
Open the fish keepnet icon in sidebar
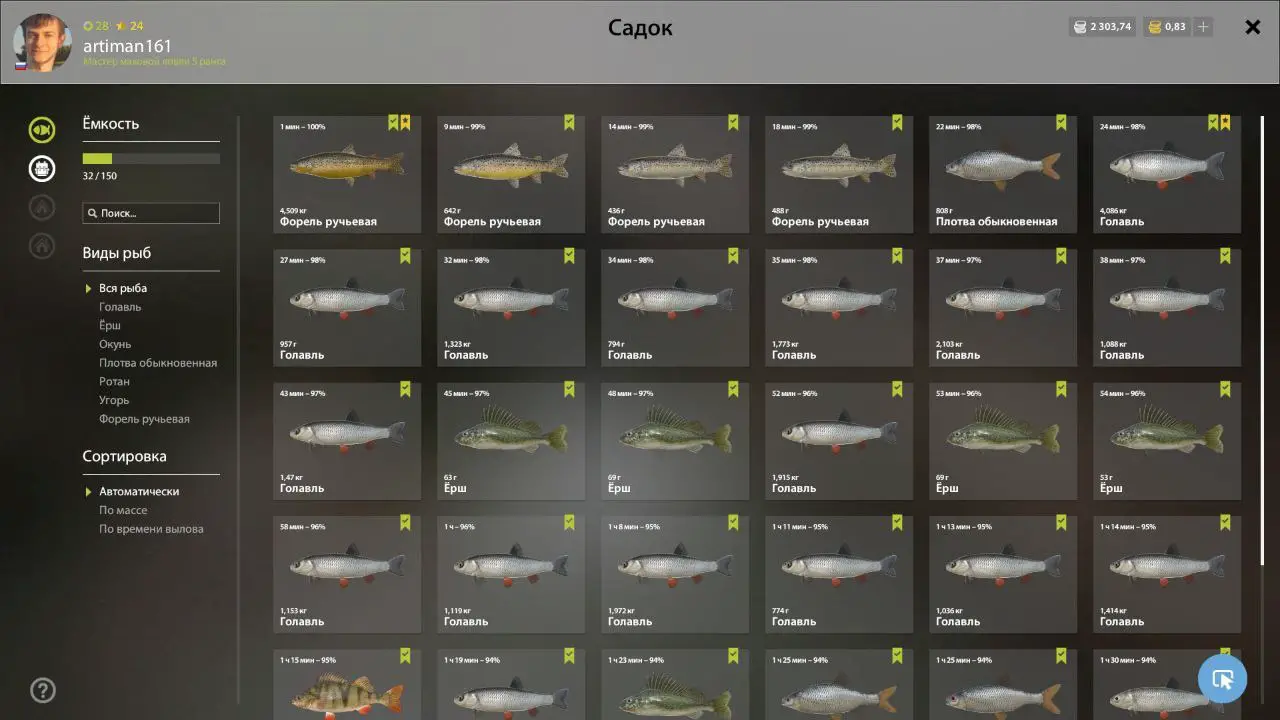click(42, 129)
